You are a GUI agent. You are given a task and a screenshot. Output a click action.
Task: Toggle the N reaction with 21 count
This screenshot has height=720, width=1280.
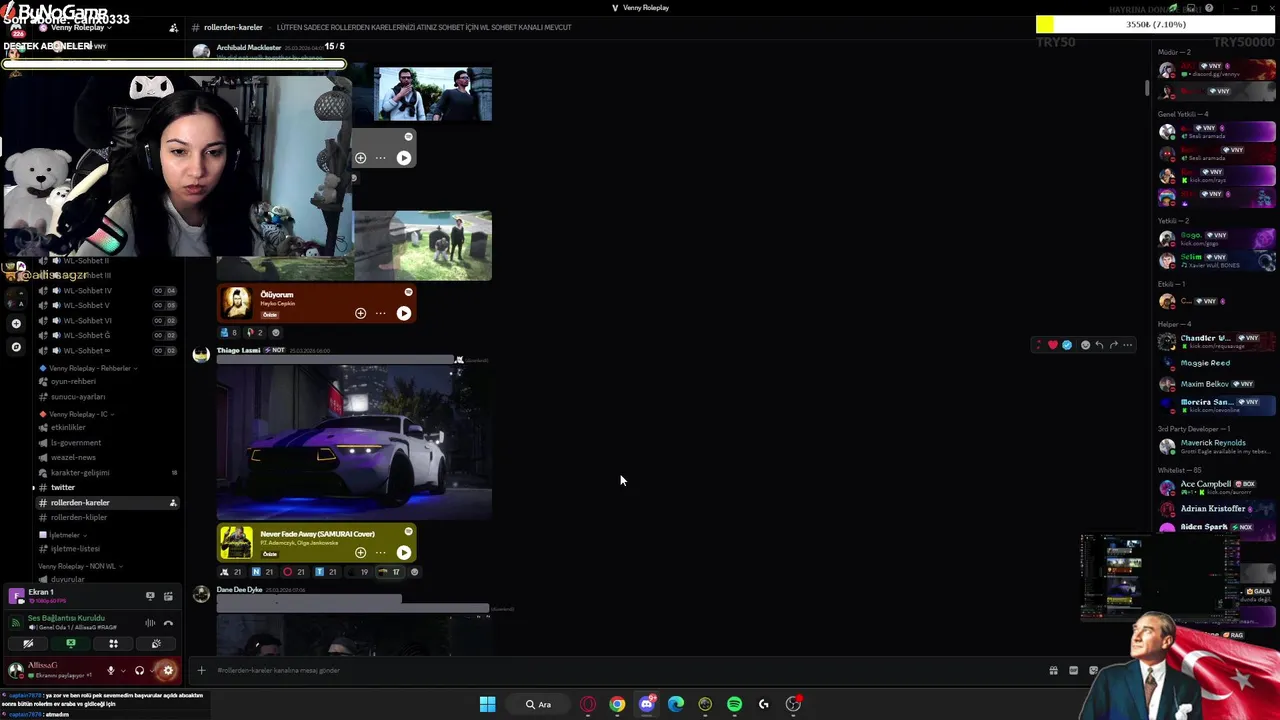click(264, 572)
